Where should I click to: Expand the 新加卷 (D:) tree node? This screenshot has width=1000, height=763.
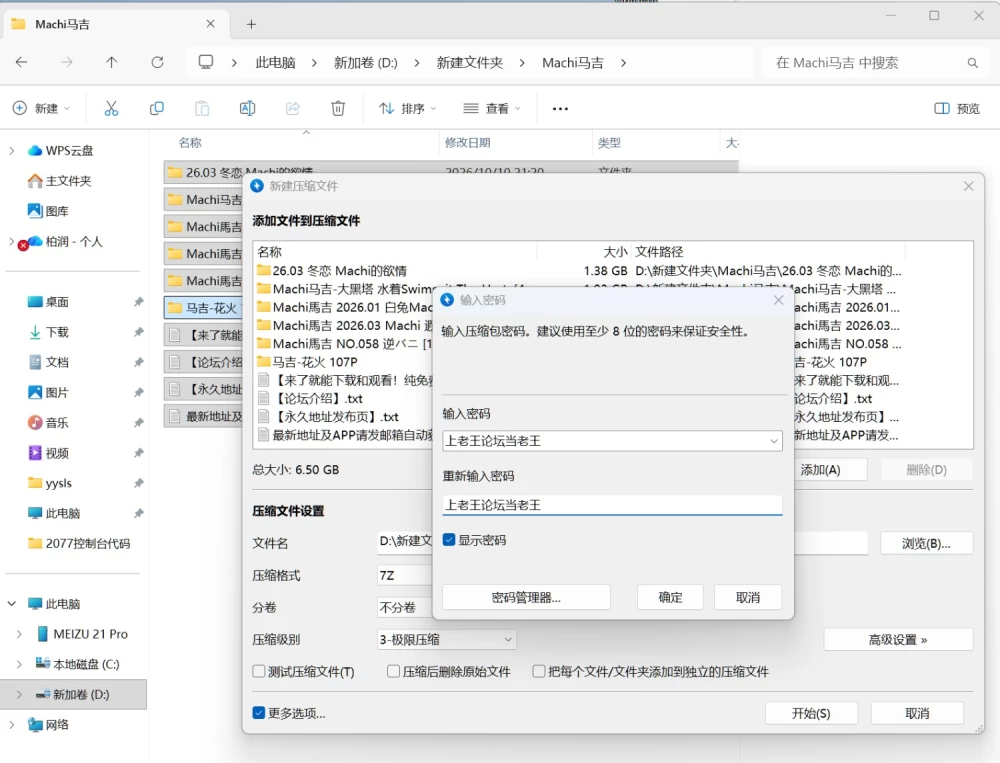pos(18,694)
